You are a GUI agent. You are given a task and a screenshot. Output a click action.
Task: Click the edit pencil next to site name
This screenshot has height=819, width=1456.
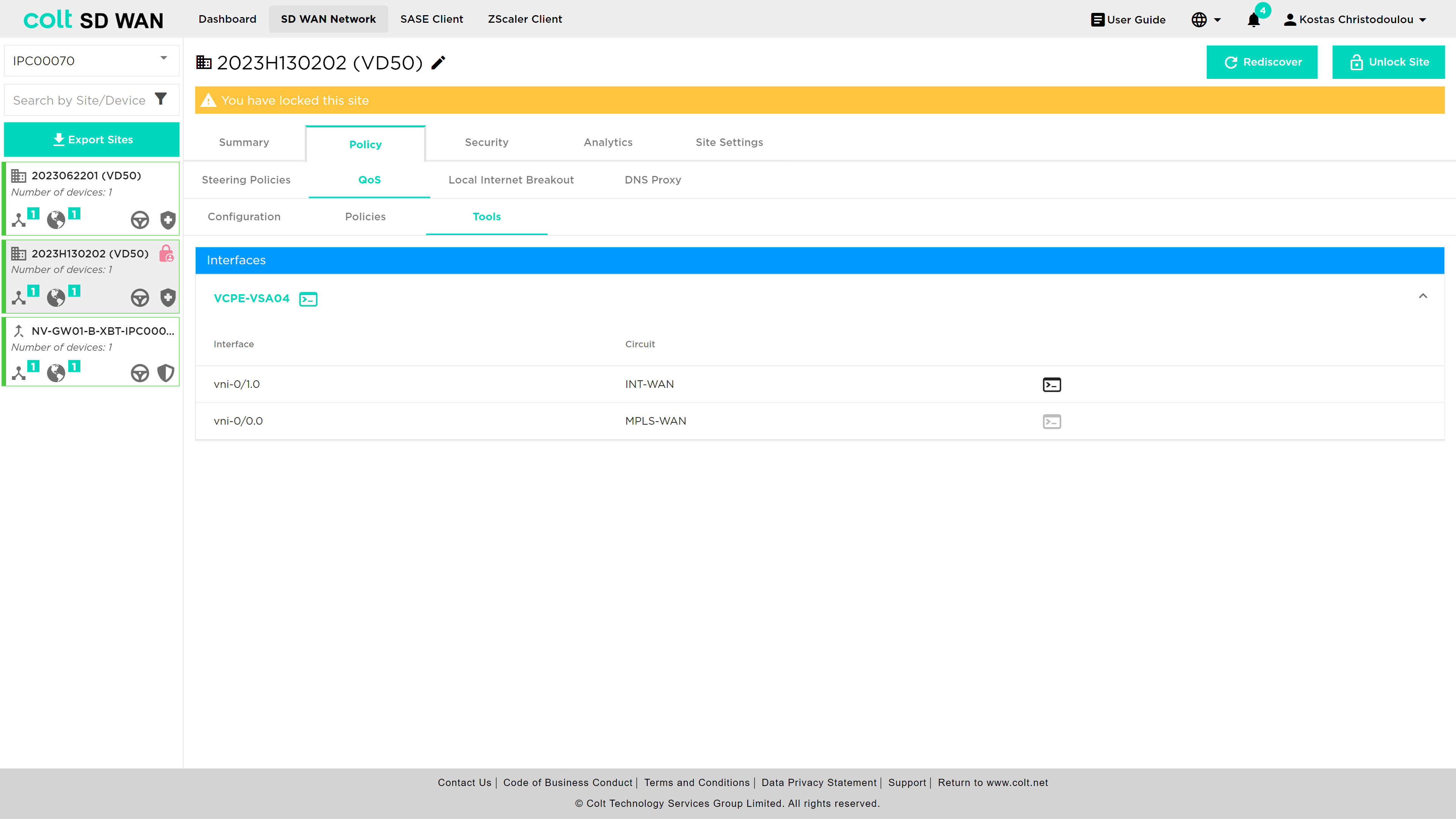coord(438,63)
